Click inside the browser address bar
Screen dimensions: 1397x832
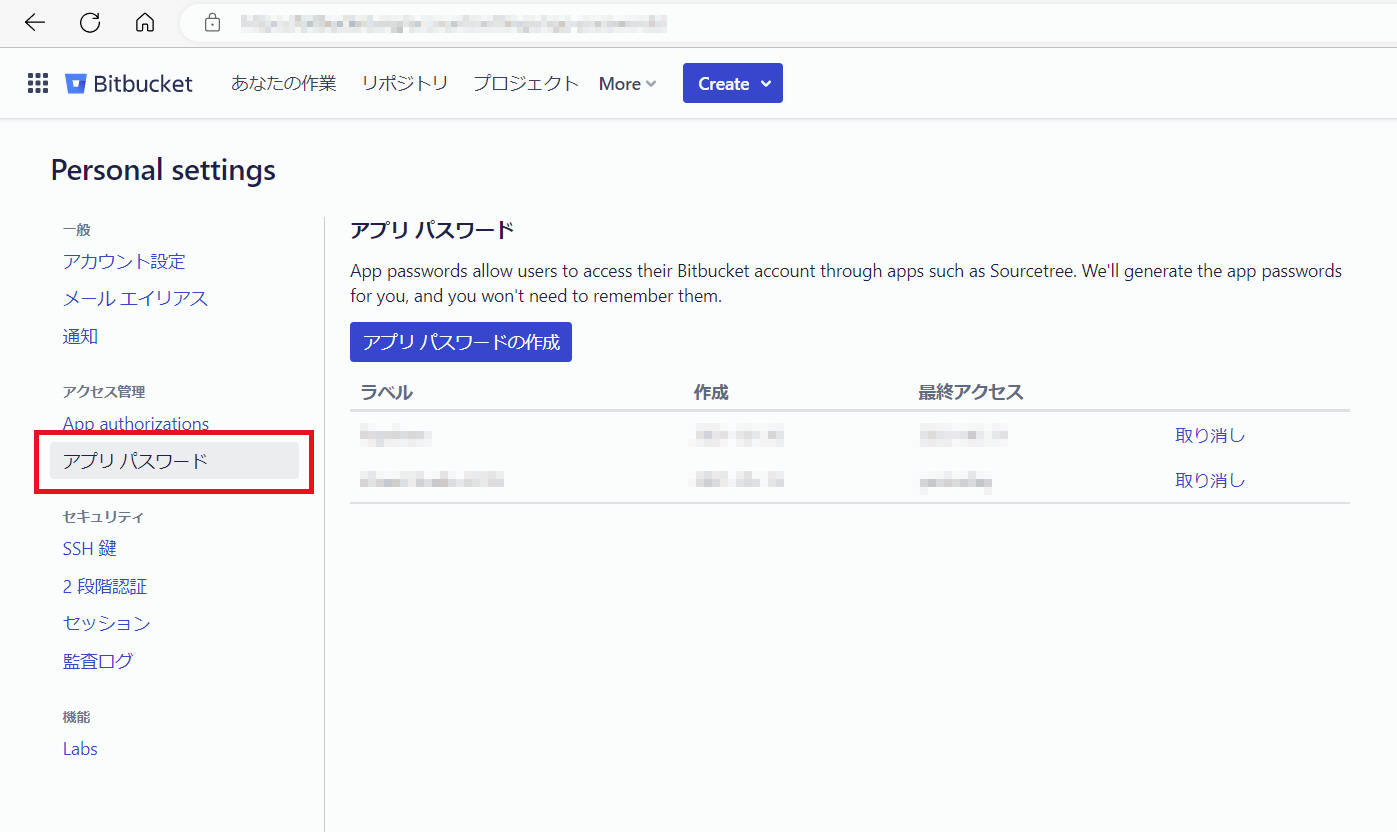point(450,22)
